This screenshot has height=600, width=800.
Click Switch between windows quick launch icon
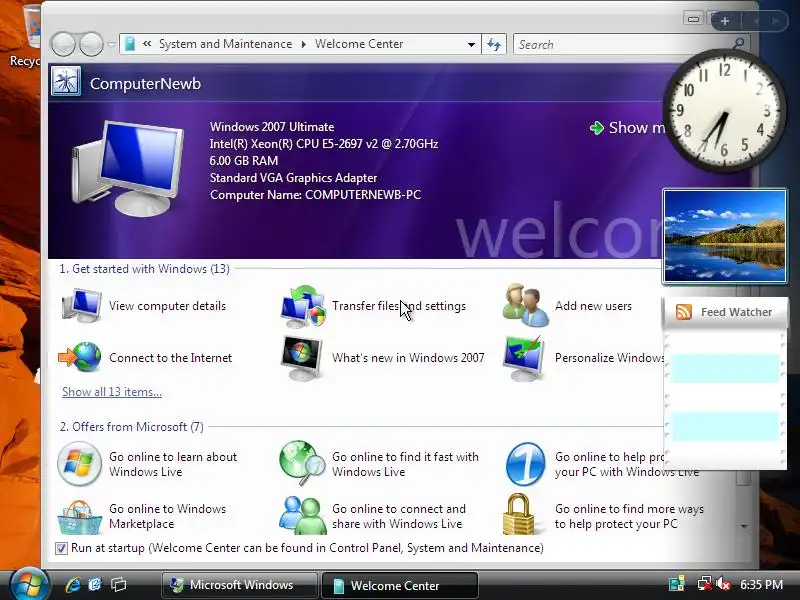pyautogui.click(x=119, y=585)
